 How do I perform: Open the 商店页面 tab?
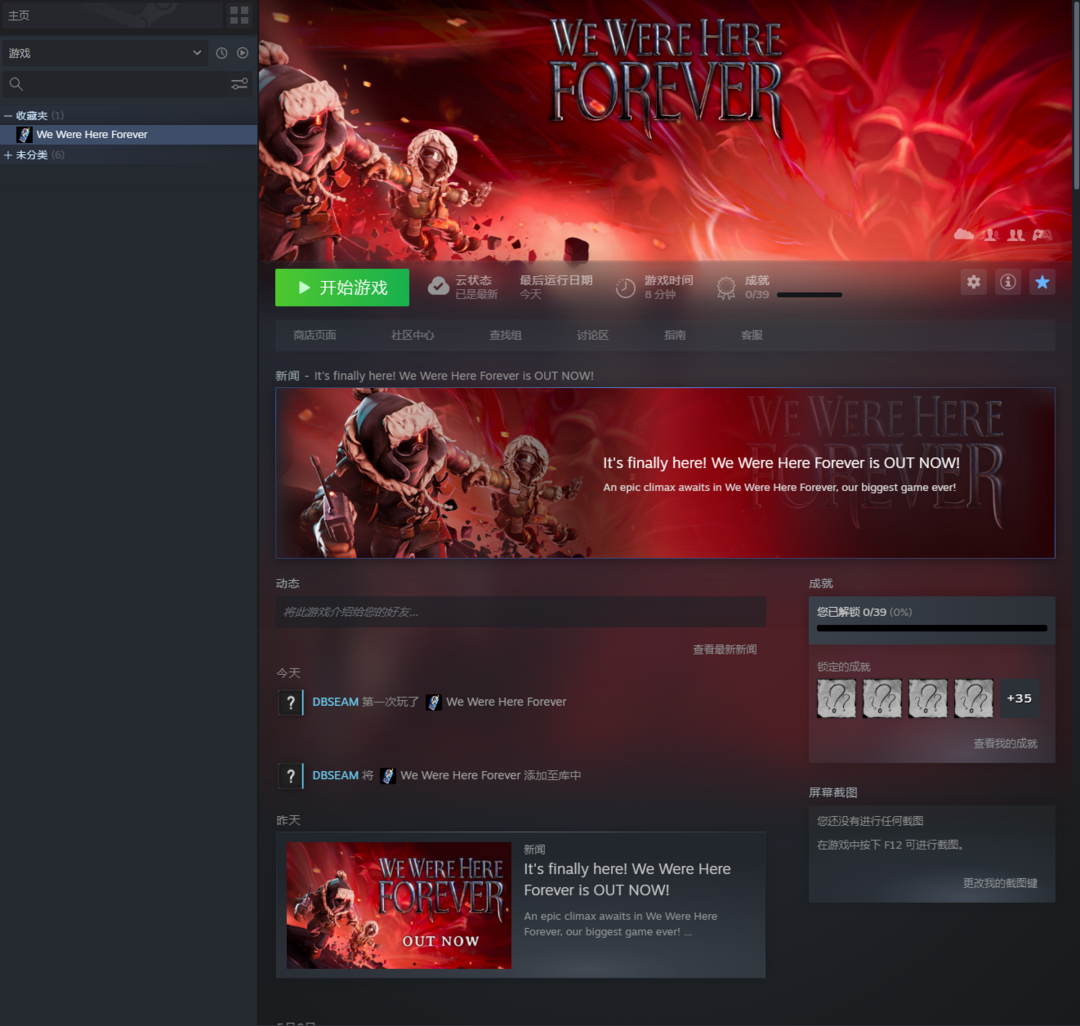coord(314,335)
